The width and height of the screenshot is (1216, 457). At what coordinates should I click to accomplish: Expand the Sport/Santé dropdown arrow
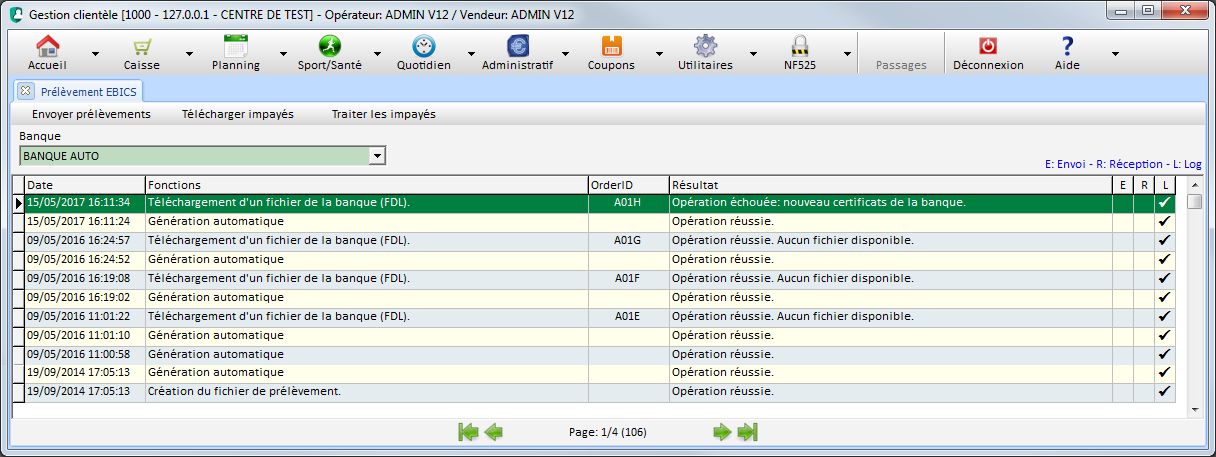(x=377, y=53)
